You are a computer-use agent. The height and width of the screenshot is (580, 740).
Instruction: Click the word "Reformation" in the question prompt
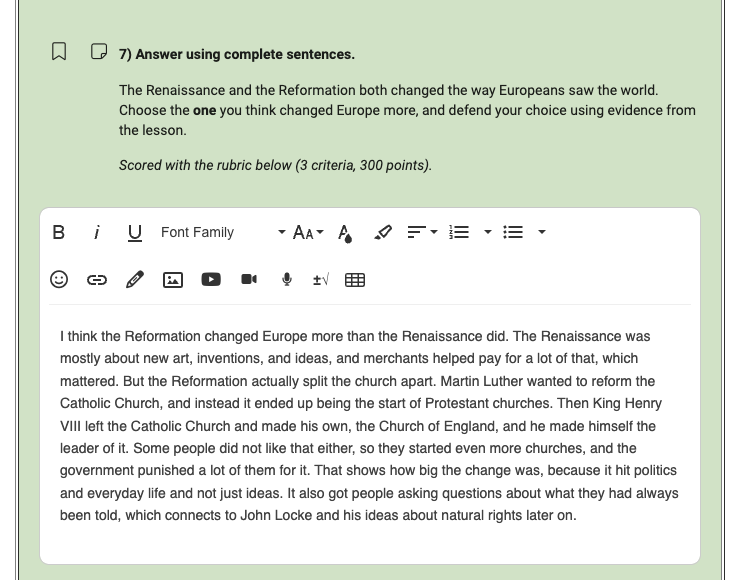click(317, 90)
